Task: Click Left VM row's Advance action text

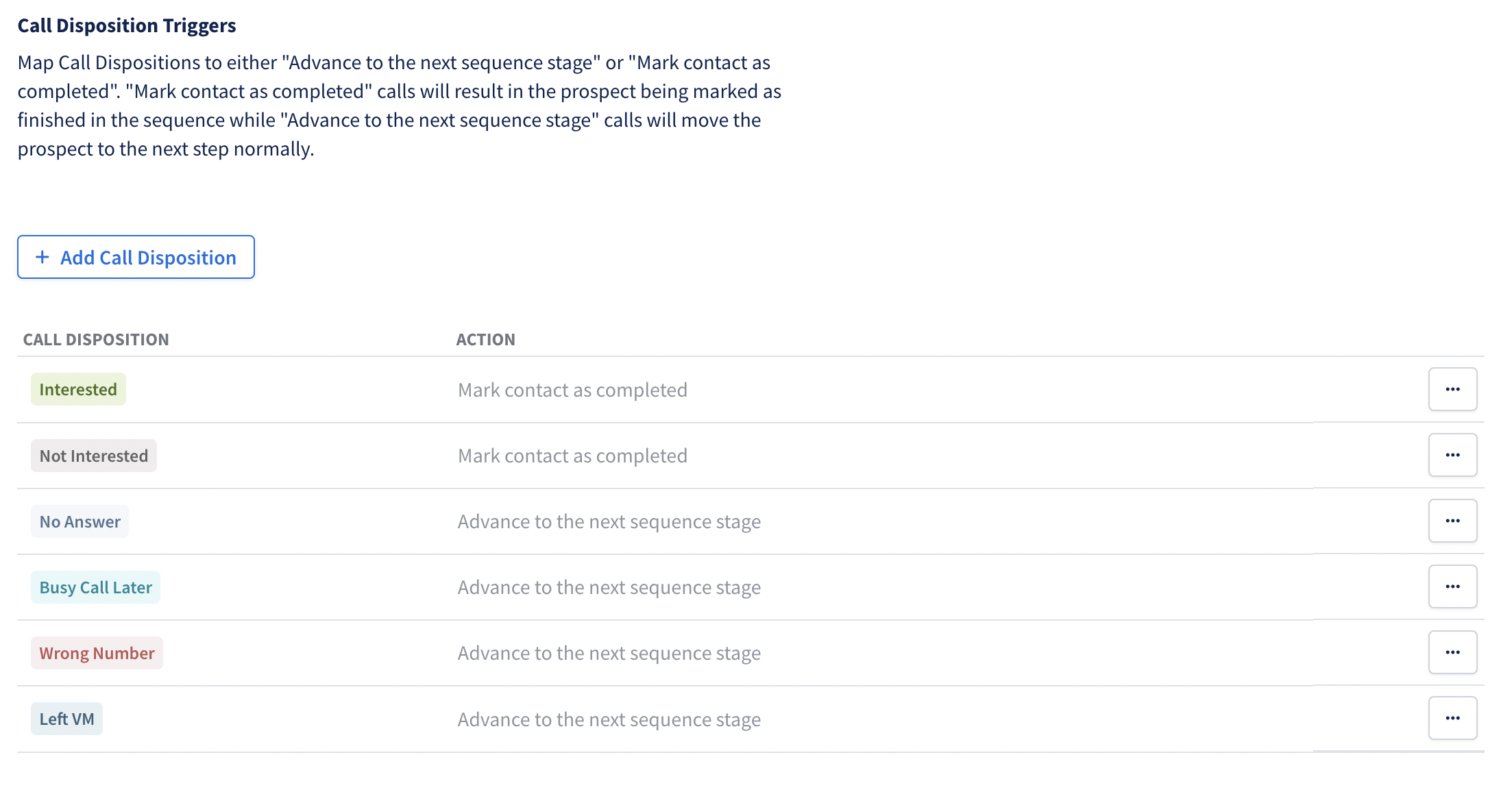Action: (609, 719)
